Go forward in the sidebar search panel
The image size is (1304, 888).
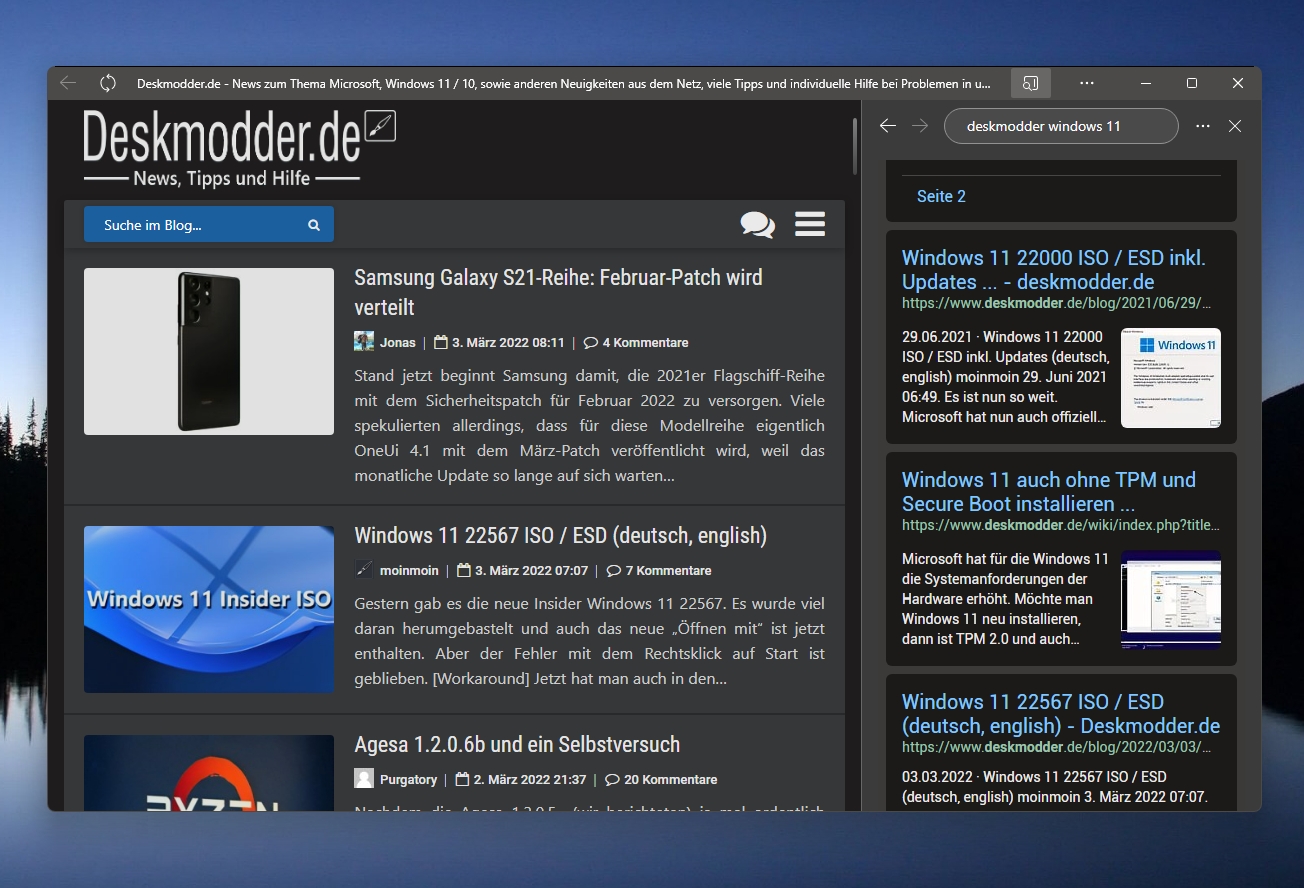(920, 126)
